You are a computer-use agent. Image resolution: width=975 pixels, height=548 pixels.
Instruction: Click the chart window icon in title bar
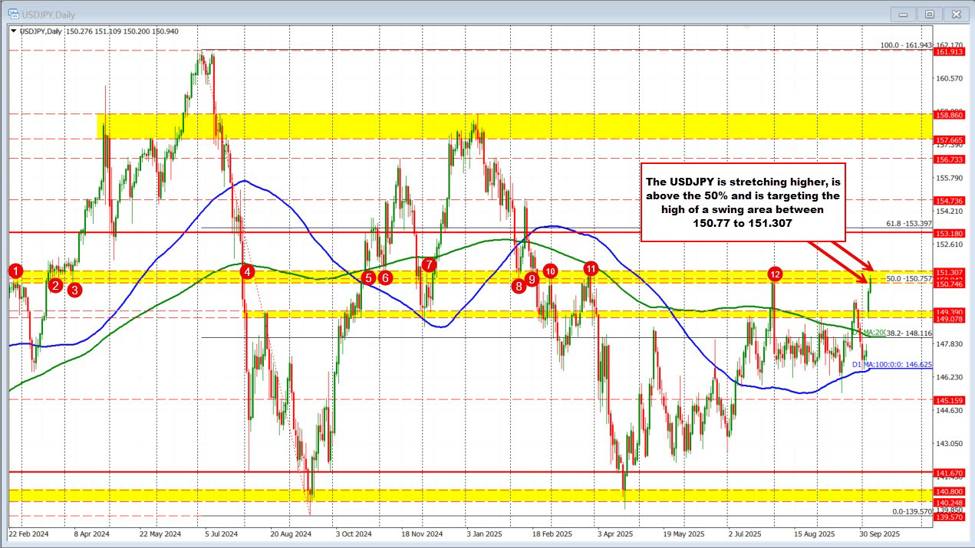click(x=11, y=13)
